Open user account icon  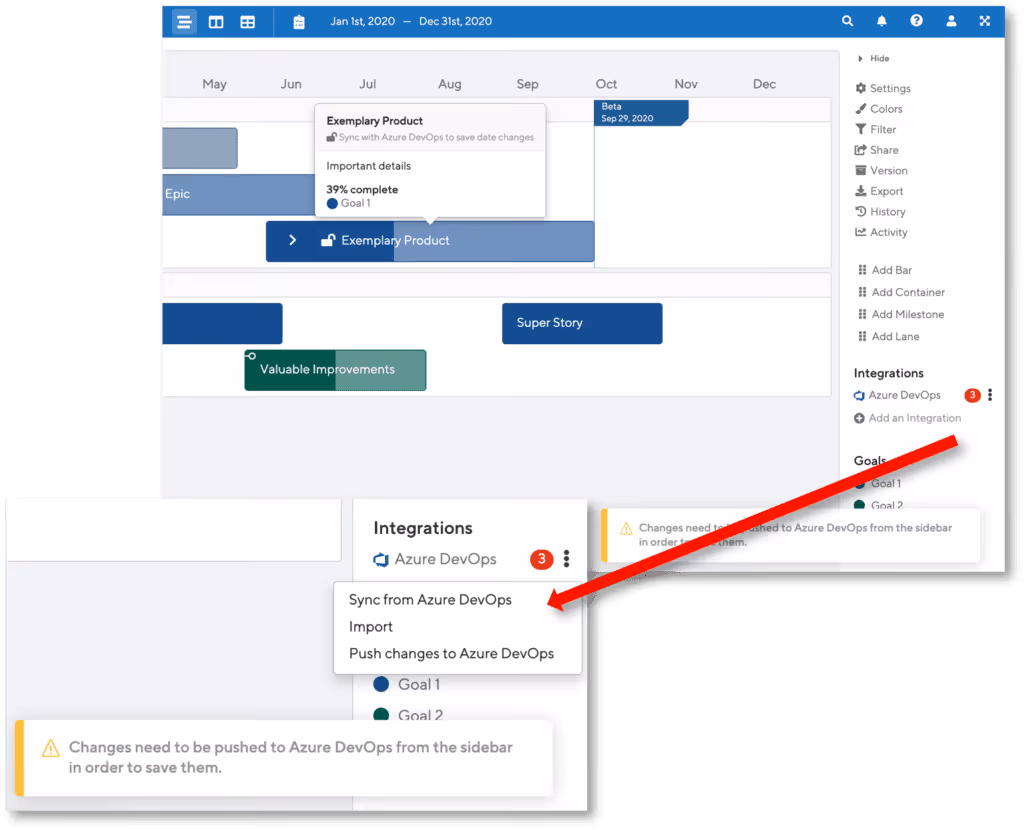point(951,21)
